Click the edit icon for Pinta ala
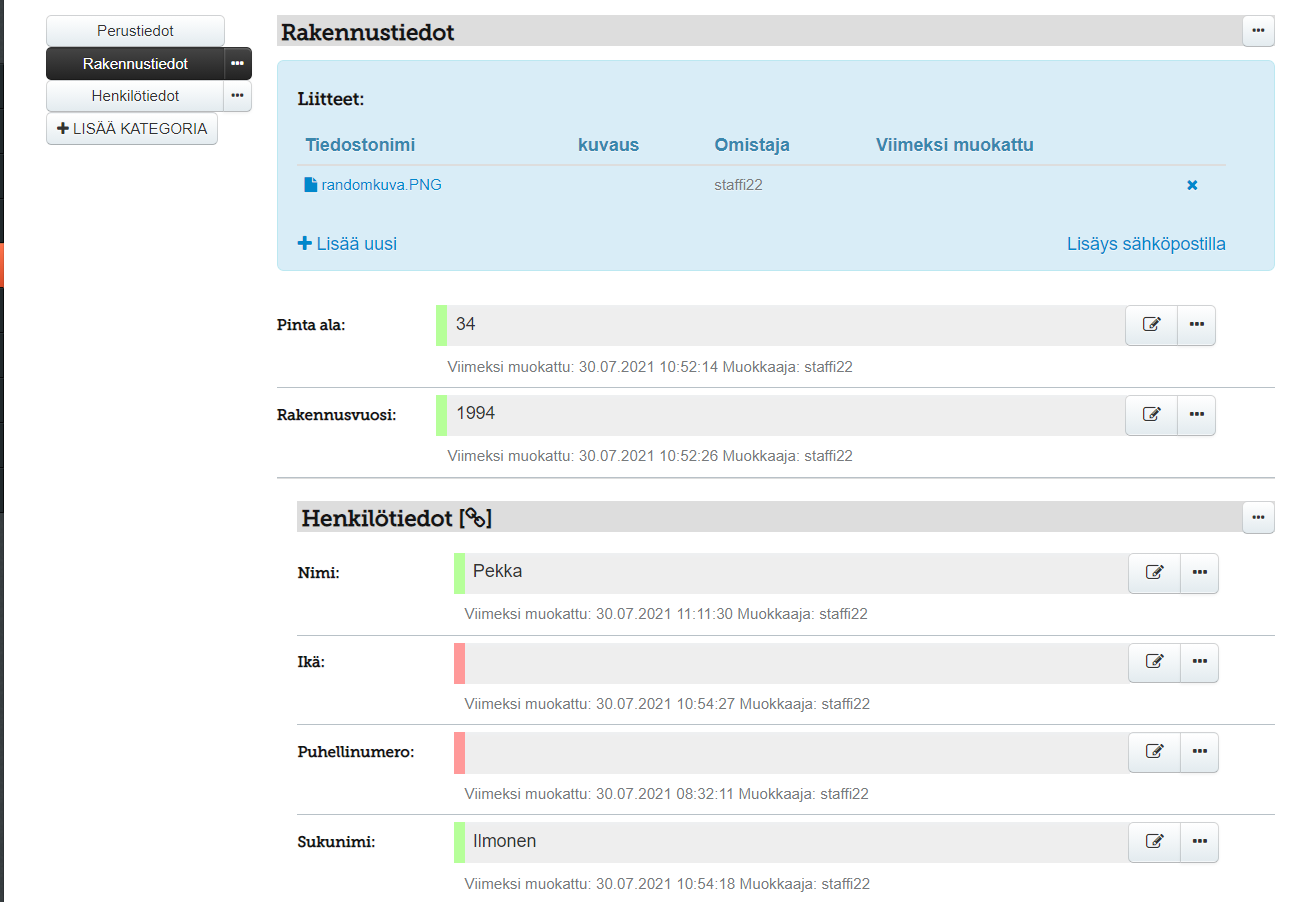The image size is (1316, 902). pos(1151,325)
